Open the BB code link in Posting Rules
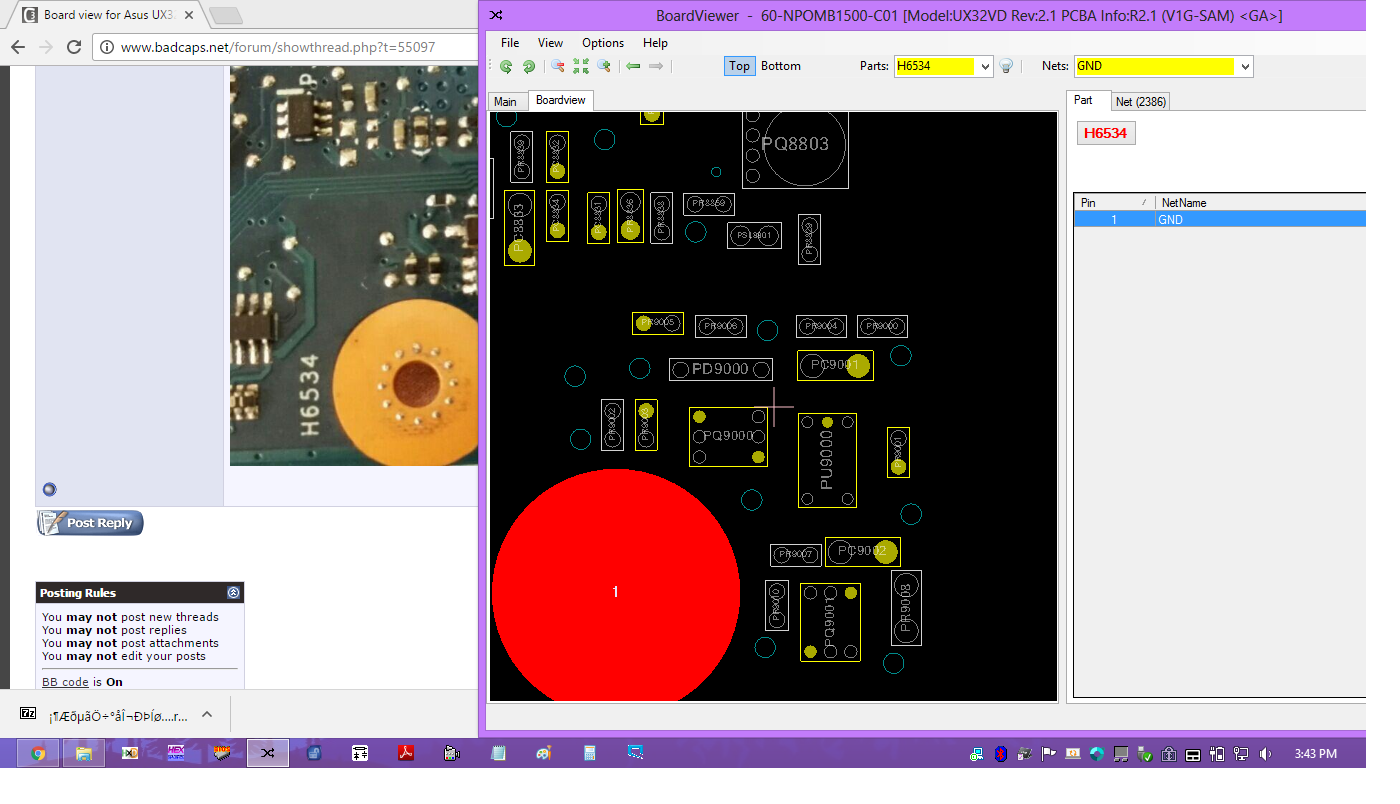The height and width of the screenshot is (804, 1400). 65,682
